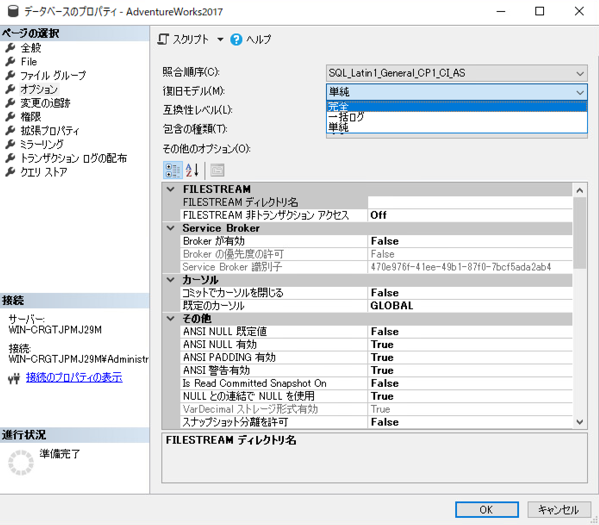Click the スクリプト button label
Image resolution: width=599 pixels, height=525 pixels.
tap(191, 39)
